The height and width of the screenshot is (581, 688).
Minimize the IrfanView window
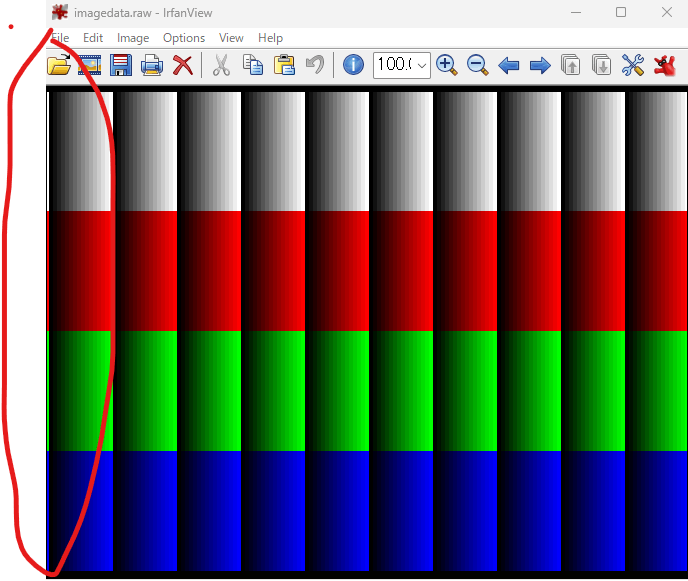click(576, 12)
